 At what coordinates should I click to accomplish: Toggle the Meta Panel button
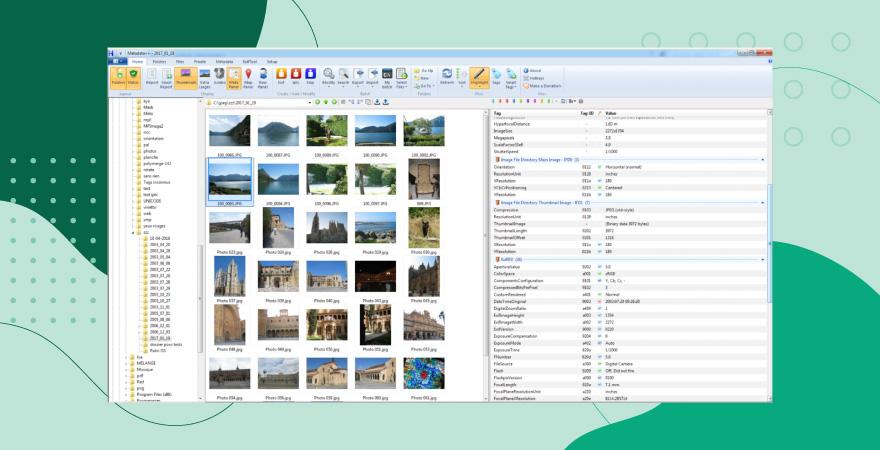tap(234, 78)
